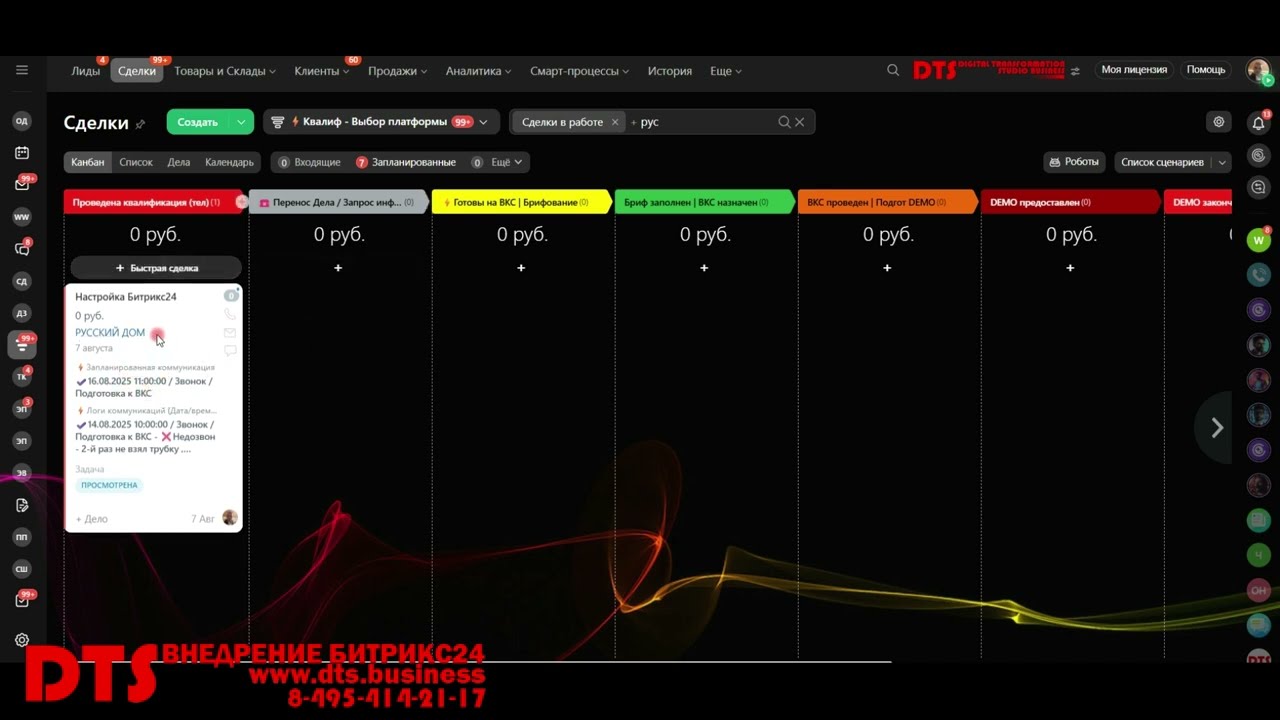The image size is (1280, 720).
Task: Open the История section
Action: [670, 71]
